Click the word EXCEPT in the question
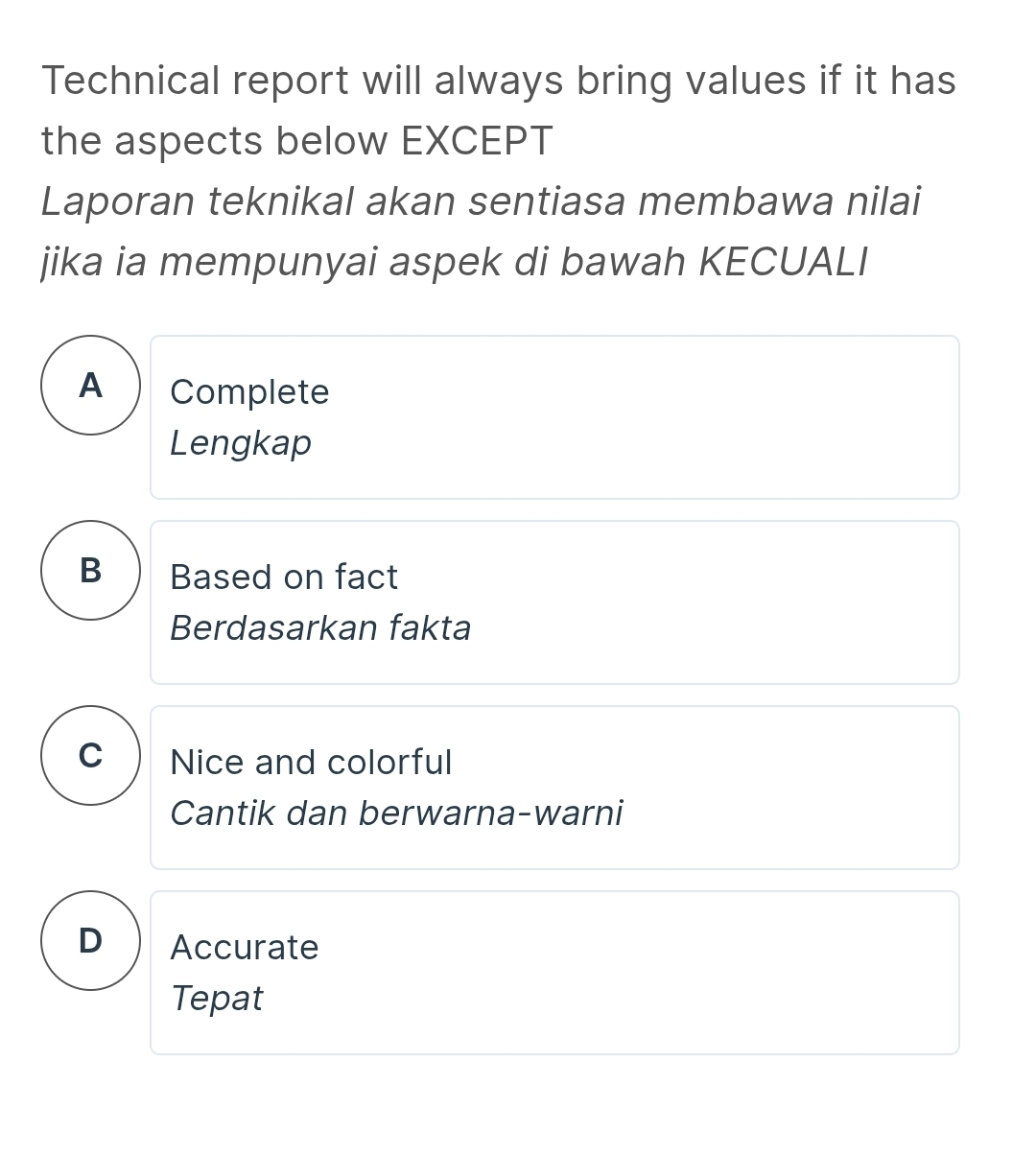Screen dimensions: 1036x1155 [477, 141]
